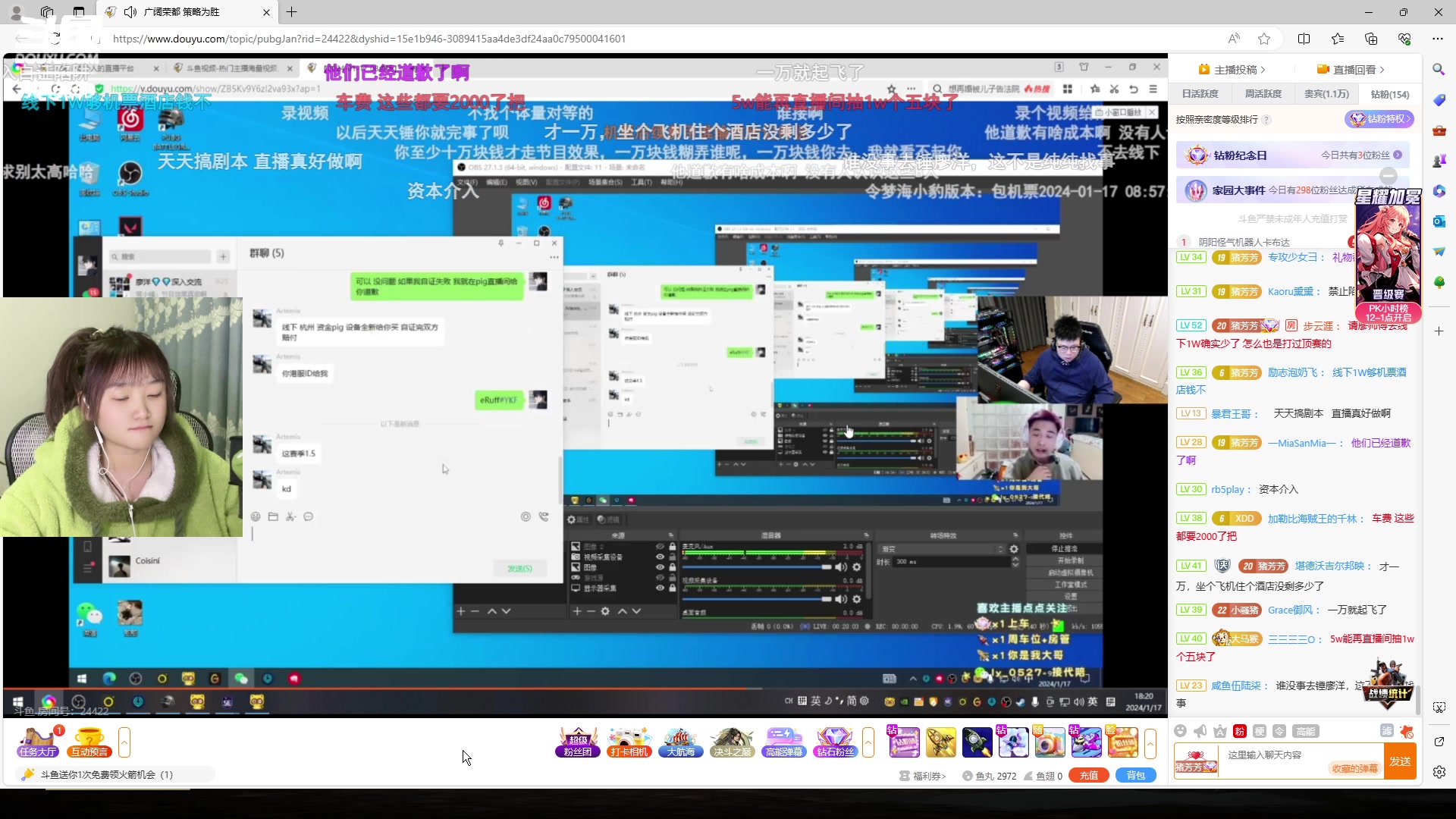Open the 超级粉丝团 fan club icon
The image size is (1456, 819).
coord(578,742)
